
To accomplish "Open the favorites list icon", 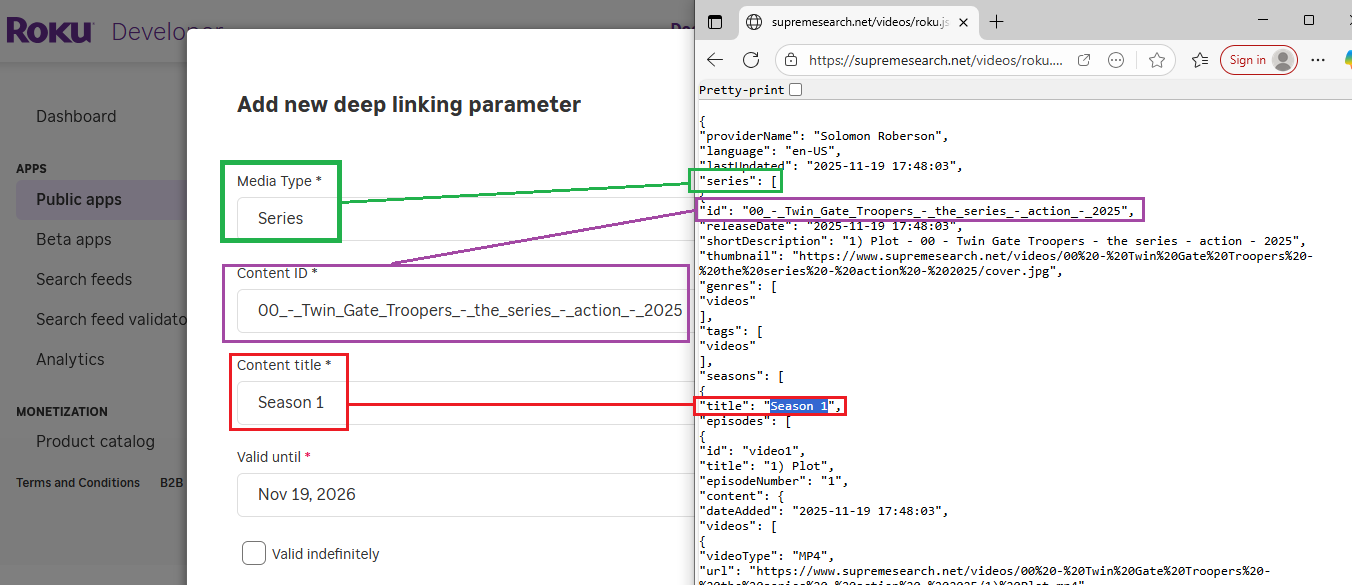I will pyautogui.click(x=1200, y=60).
